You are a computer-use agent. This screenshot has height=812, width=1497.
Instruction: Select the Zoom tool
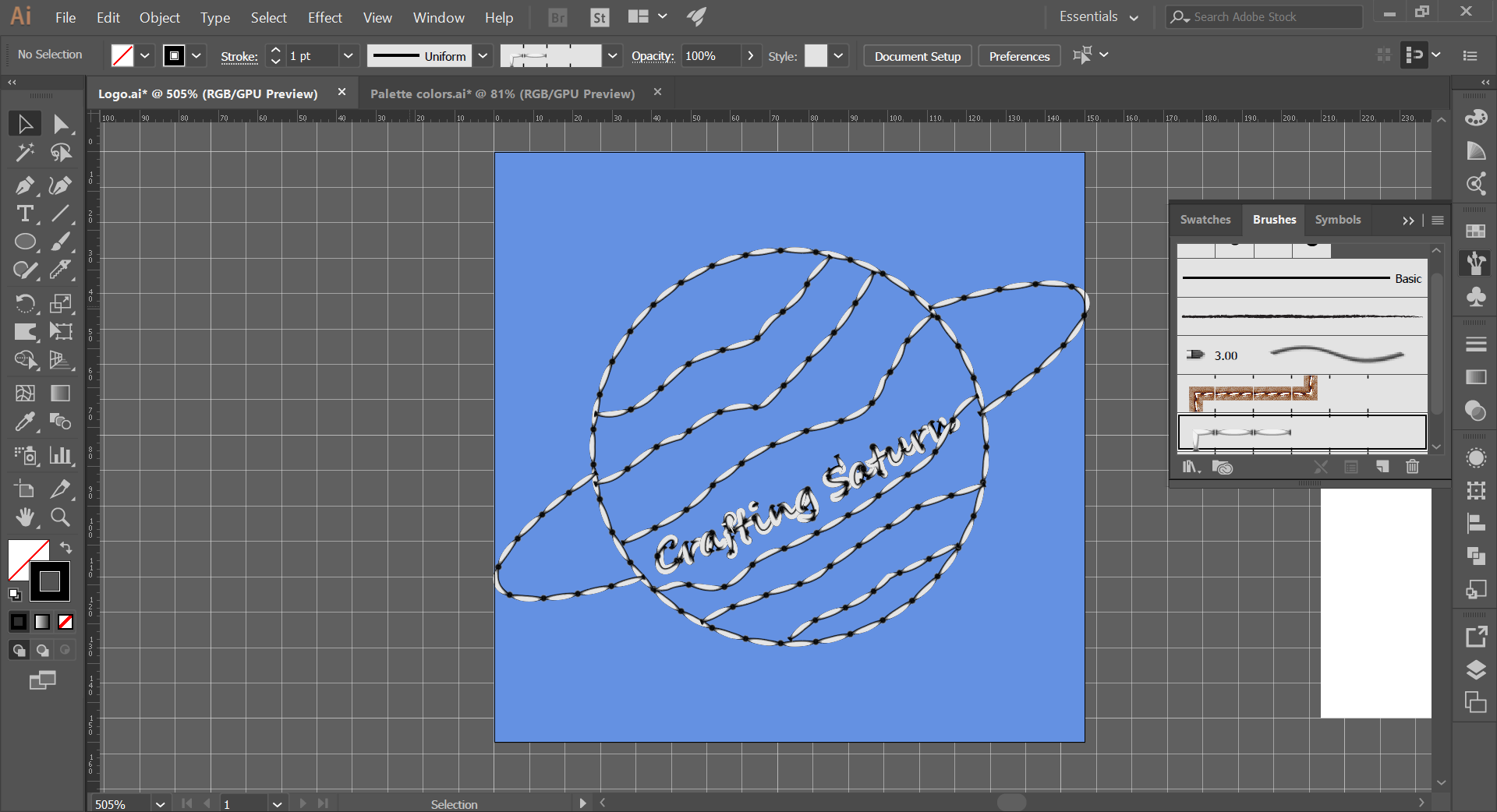[x=61, y=517]
